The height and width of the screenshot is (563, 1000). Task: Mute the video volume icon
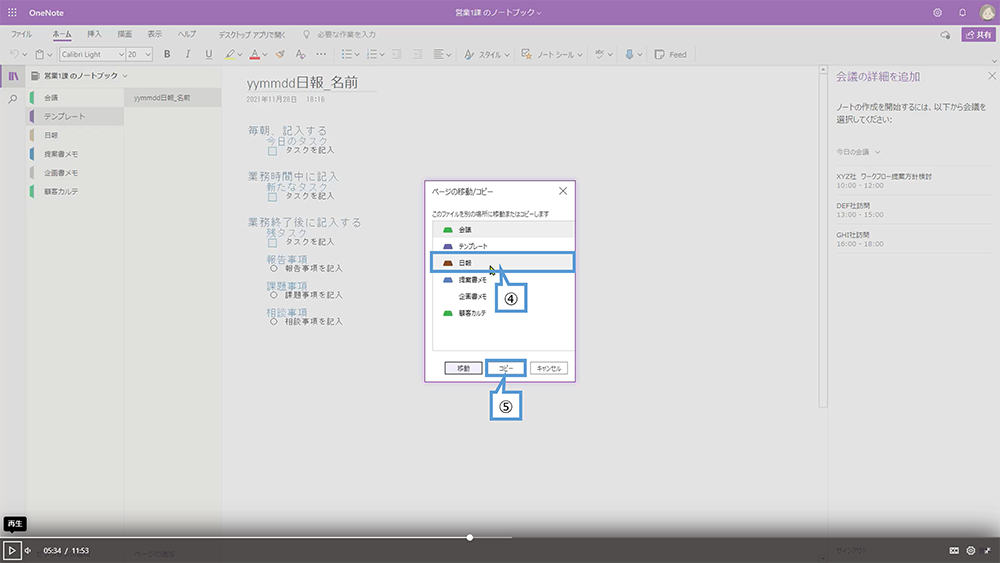[x=27, y=550]
